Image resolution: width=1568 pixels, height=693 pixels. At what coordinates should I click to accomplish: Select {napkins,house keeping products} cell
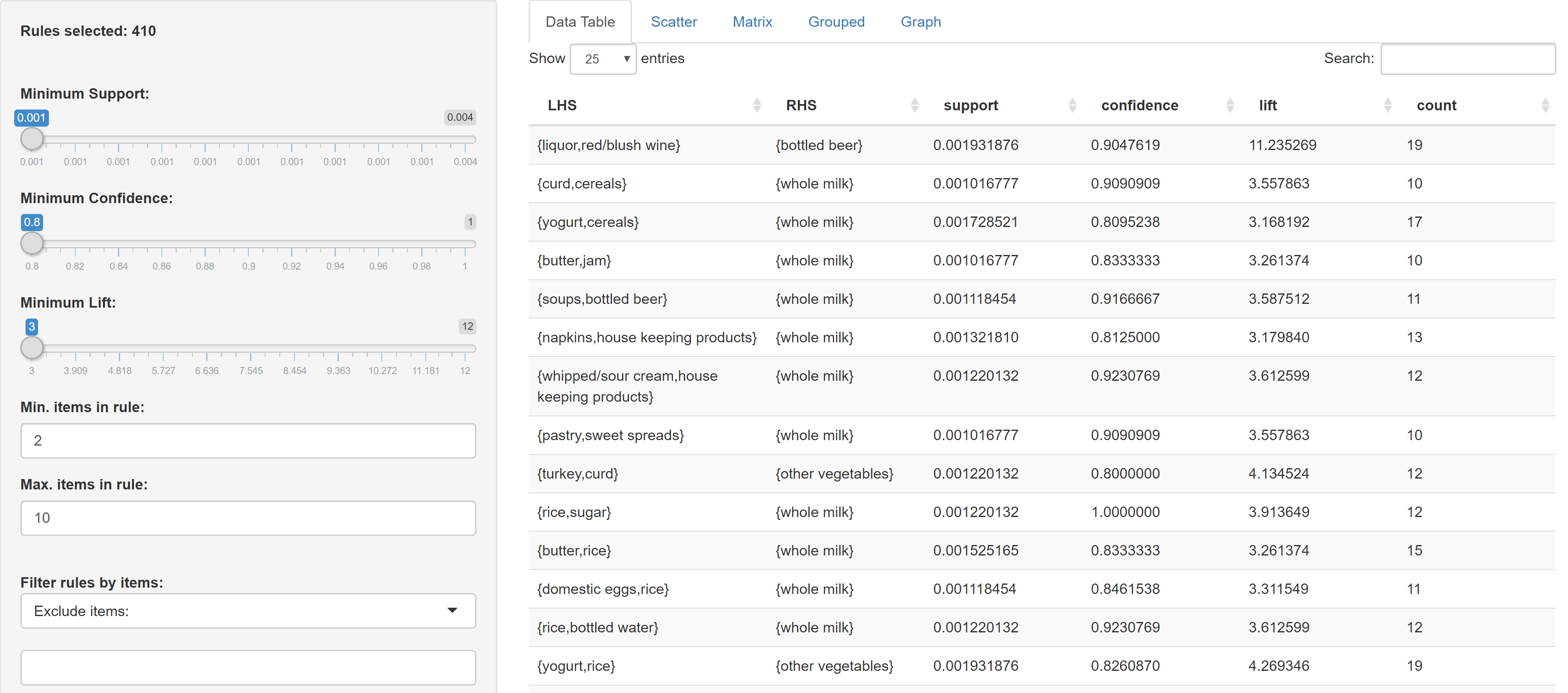[x=647, y=337]
